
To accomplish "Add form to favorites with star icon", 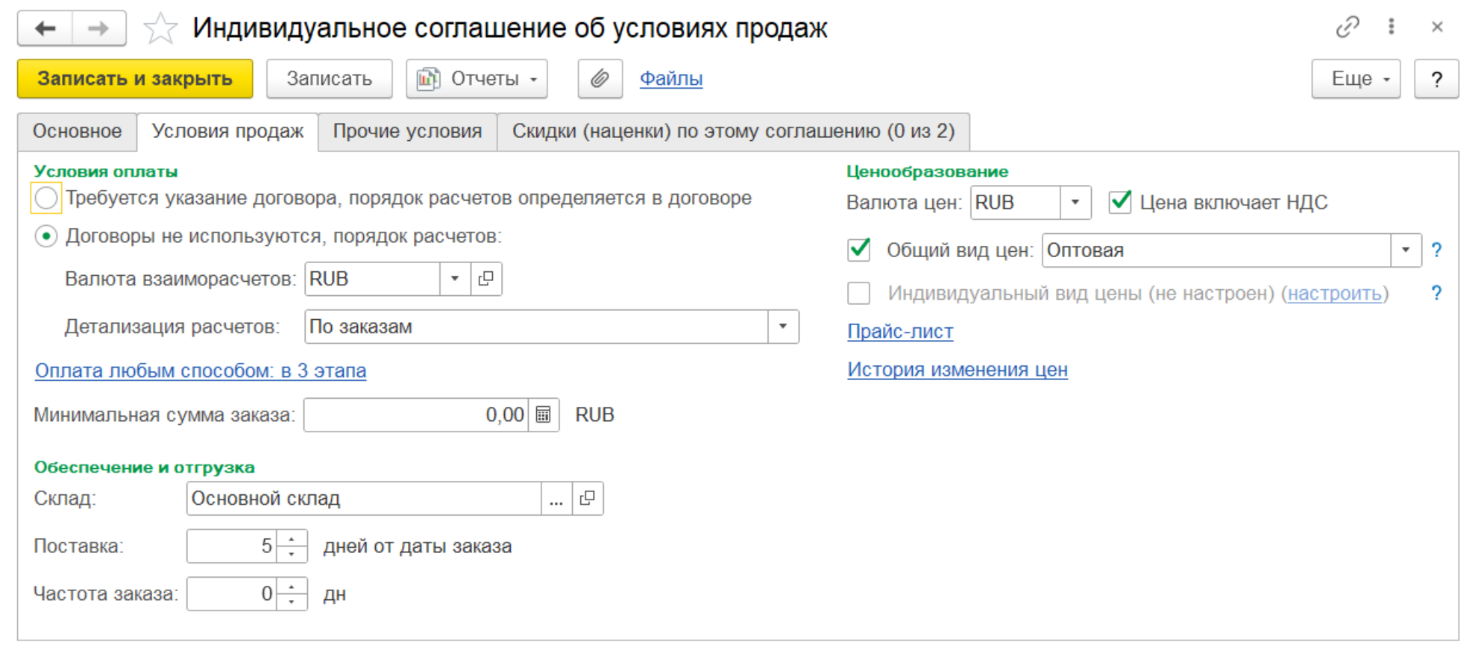I will click(160, 29).
